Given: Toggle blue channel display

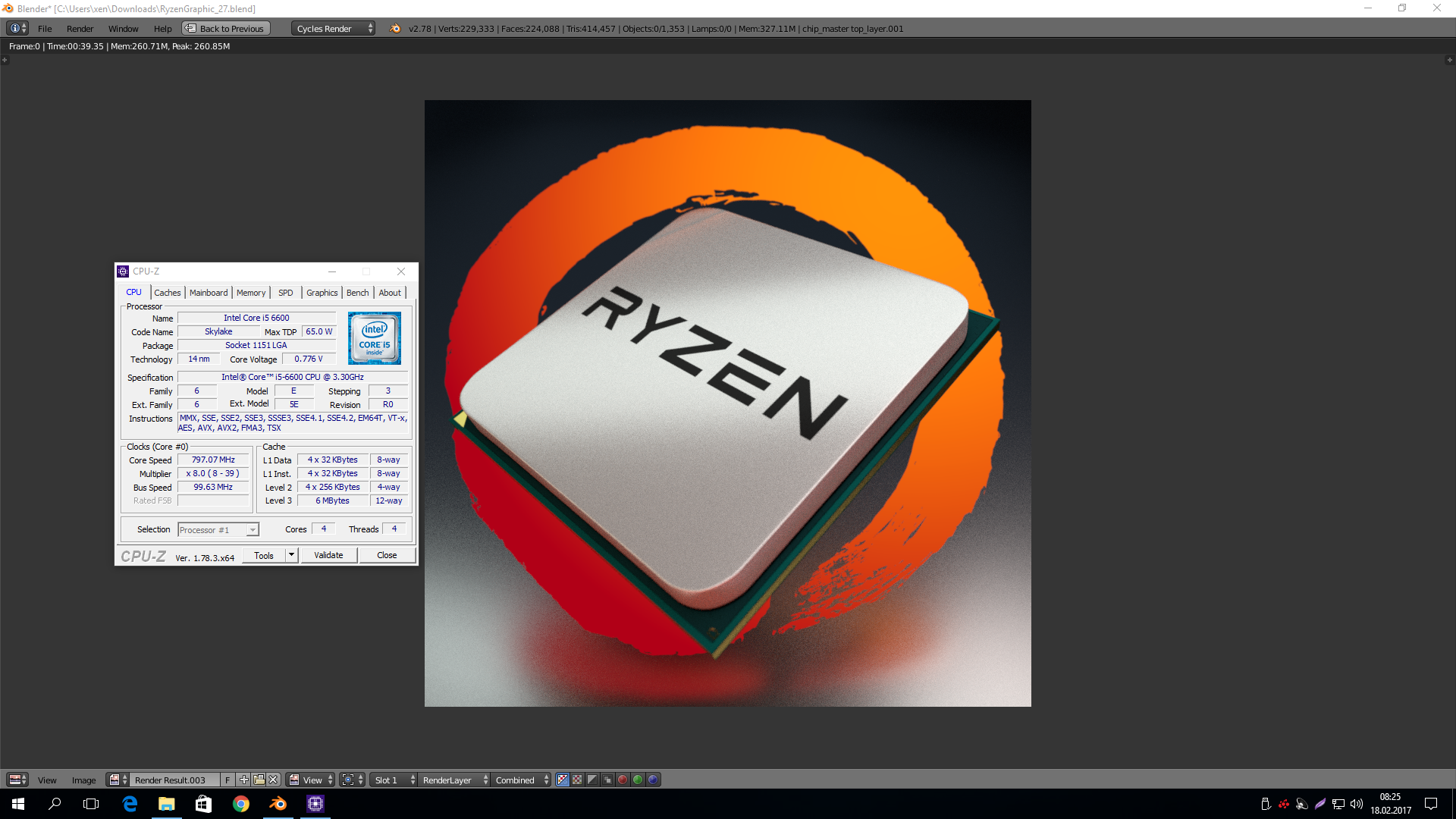Looking at the screenshot, I should 653,780.
